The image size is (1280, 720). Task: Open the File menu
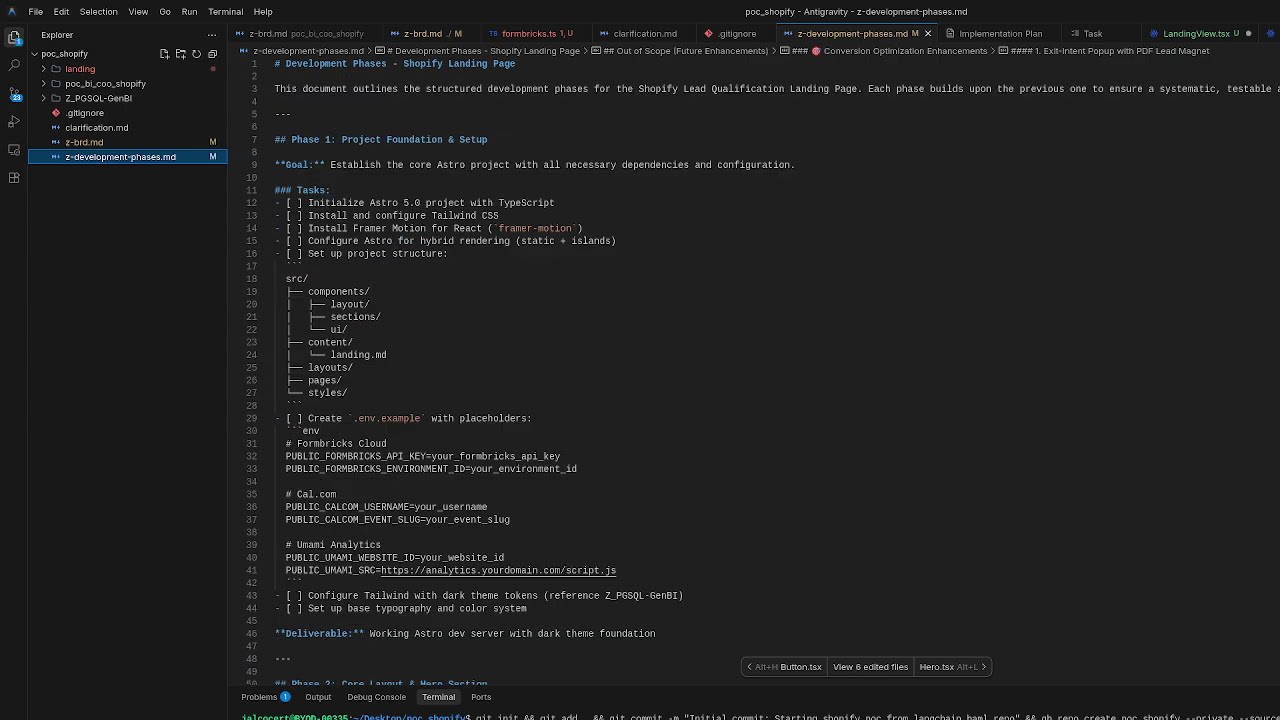point(35,12)
